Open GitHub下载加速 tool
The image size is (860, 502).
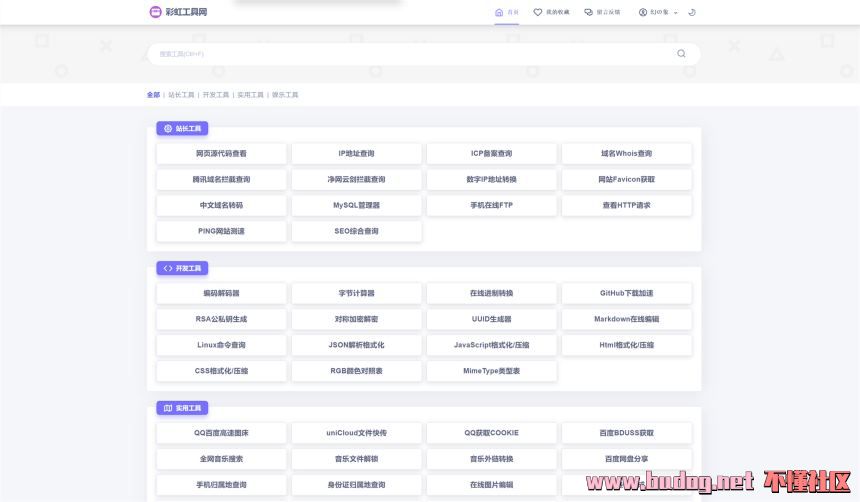click(626, 293)
